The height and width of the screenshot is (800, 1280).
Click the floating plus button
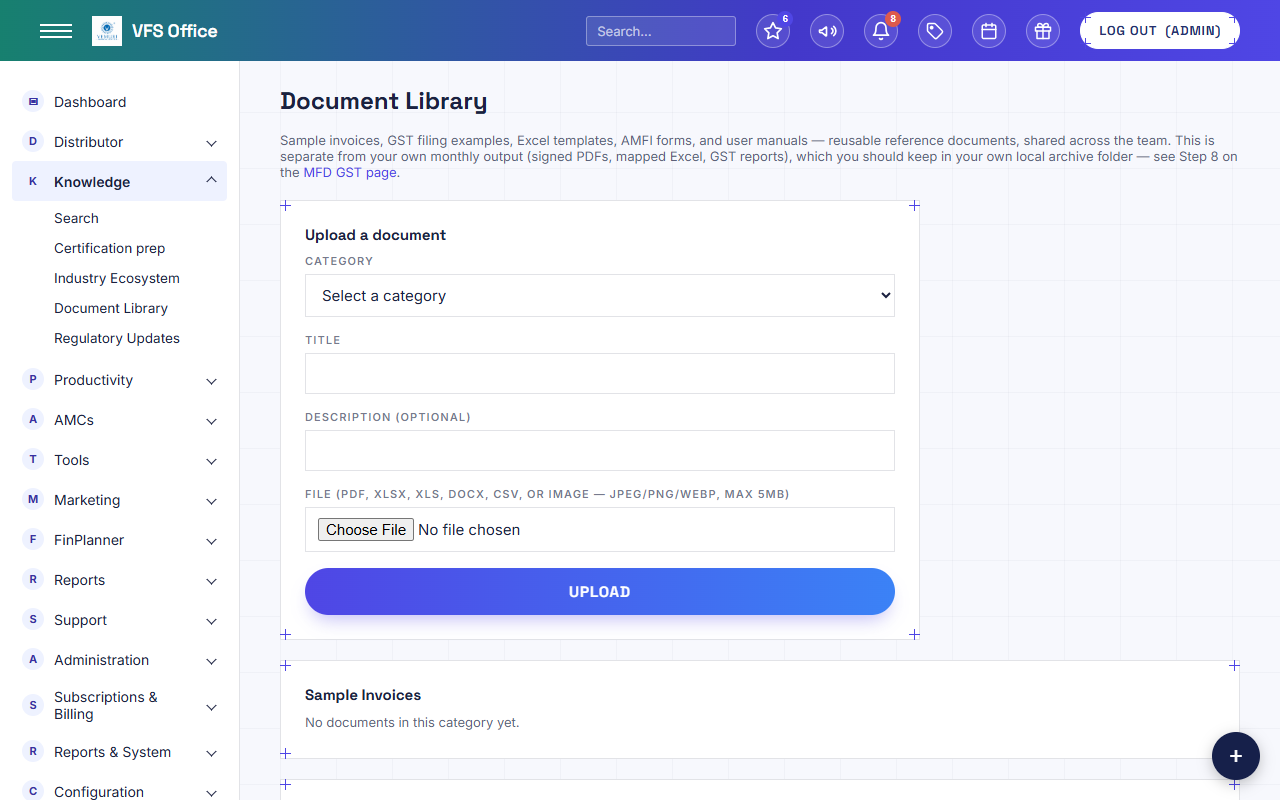1236,756
